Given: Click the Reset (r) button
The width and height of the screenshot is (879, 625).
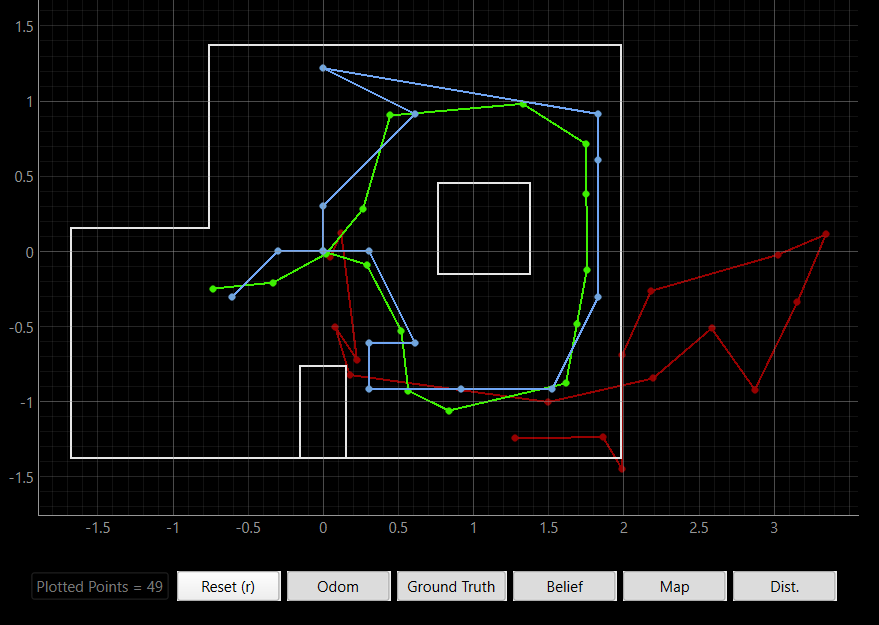Looking at the screenshot, I should point(228,586).
